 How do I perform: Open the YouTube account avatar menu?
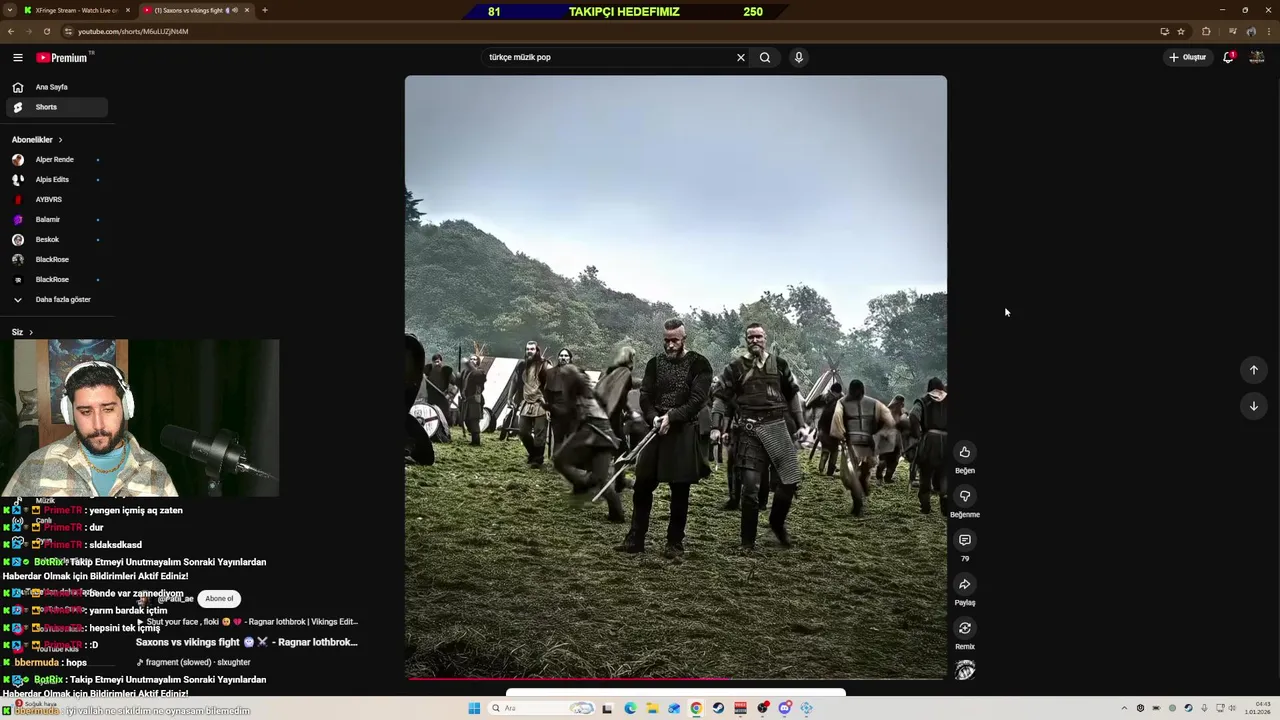tap(1257, 57)
